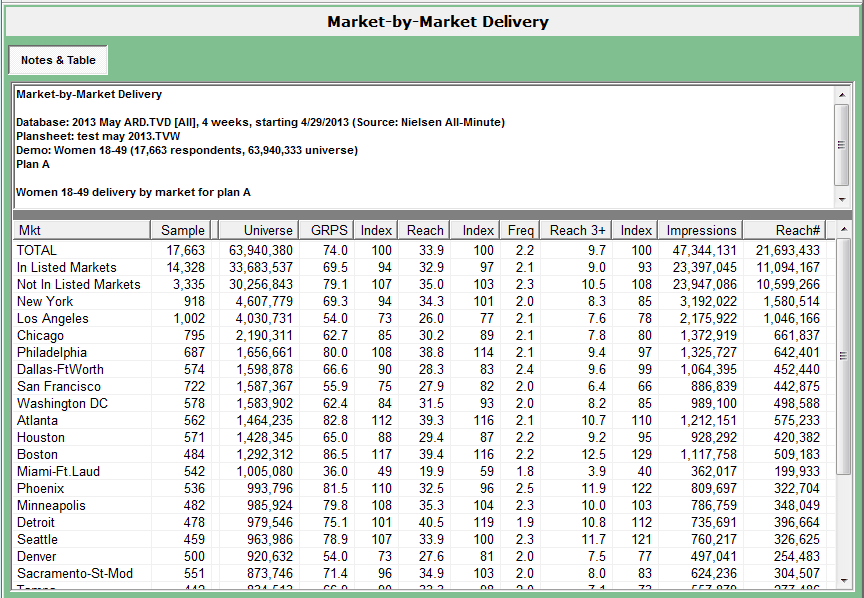Open the Notes & Table tab
864x598 pixels.
58,60
